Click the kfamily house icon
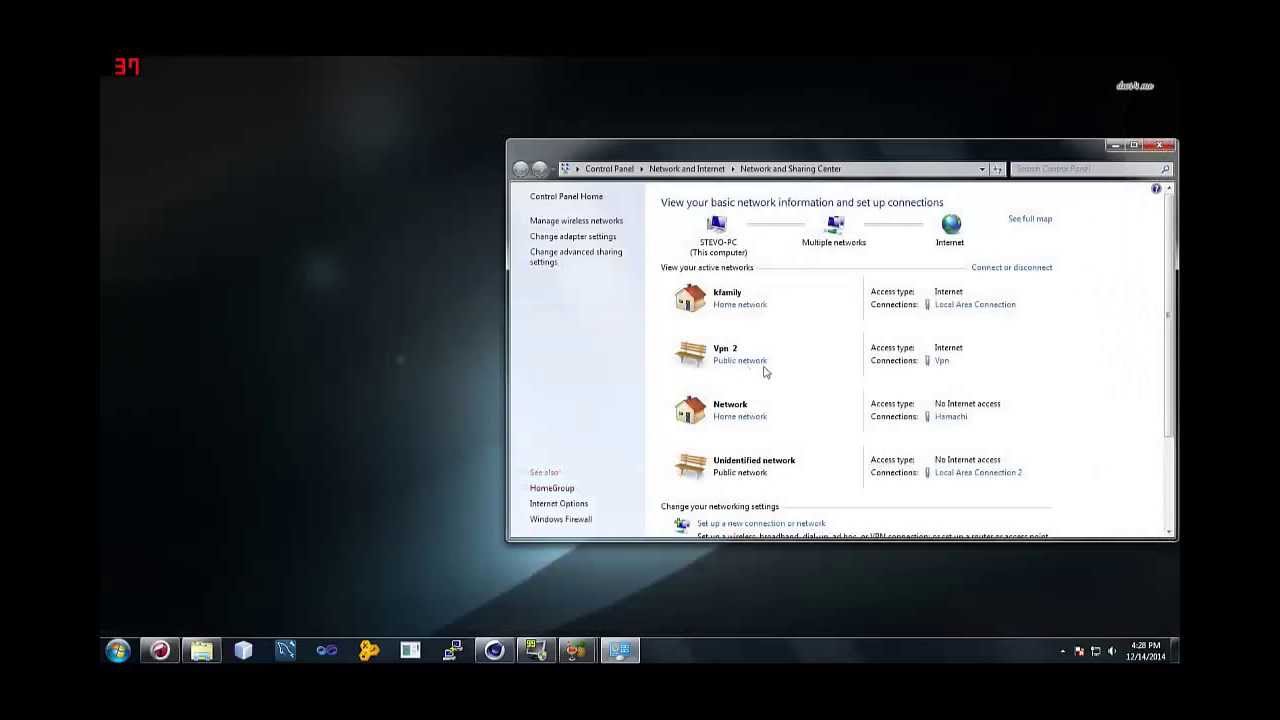 (x=690, y=298)
